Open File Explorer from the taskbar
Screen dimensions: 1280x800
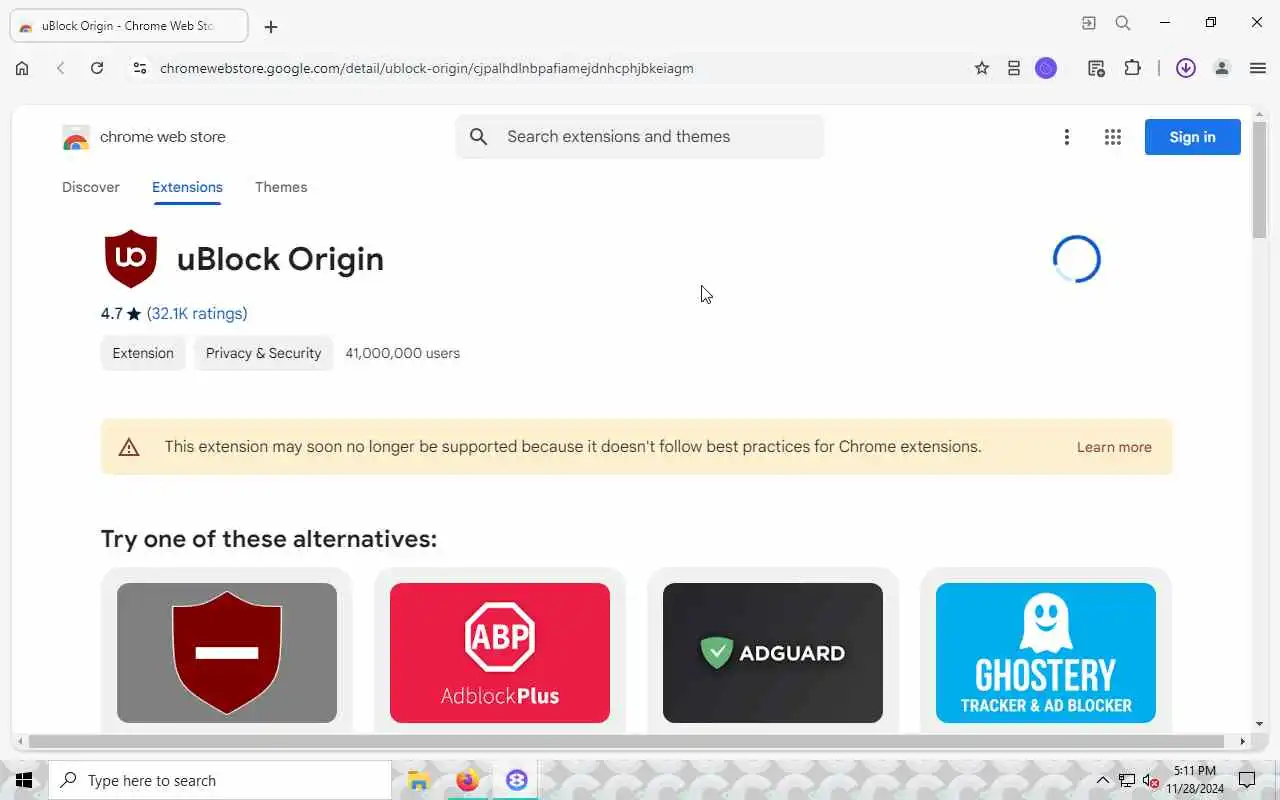[x=419, y=780]
